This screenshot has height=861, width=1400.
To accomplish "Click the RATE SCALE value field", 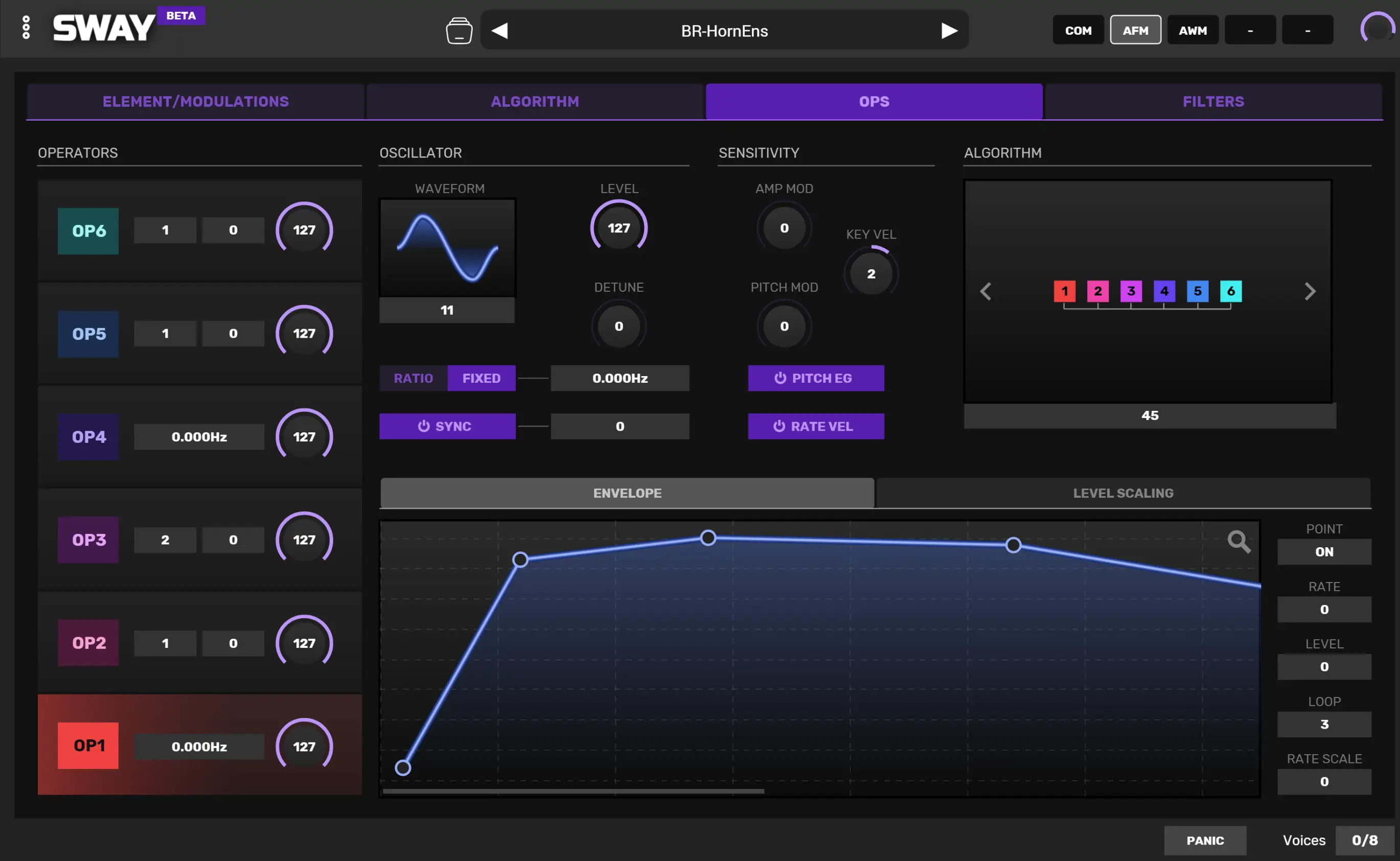I will coord(1324,782).
